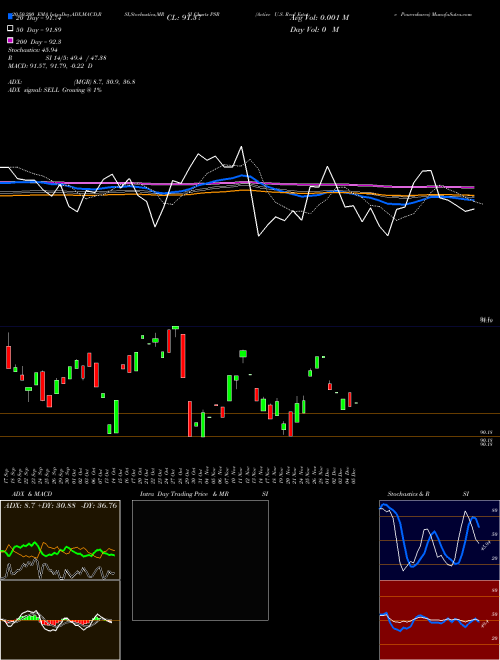
Task: Click the white 50 Day legend swatch
Action: pyautogui.click(x=11, y=29)
